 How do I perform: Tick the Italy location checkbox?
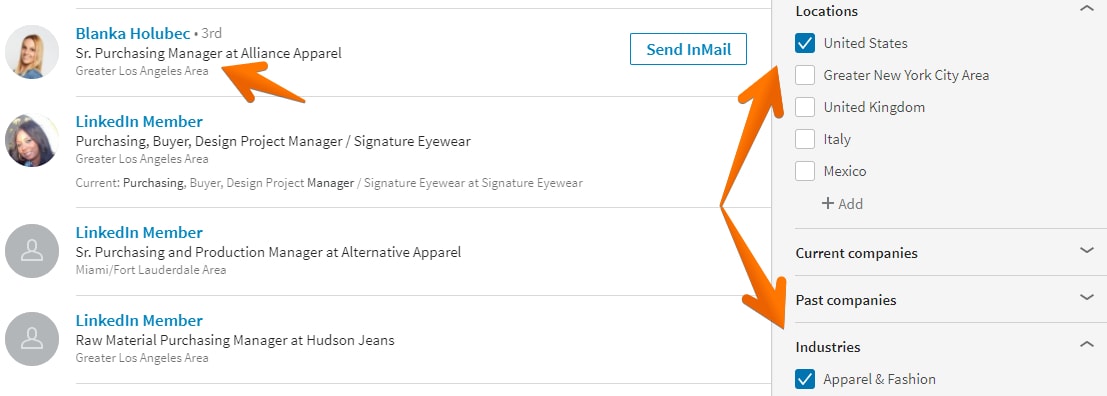pos(805,139)
